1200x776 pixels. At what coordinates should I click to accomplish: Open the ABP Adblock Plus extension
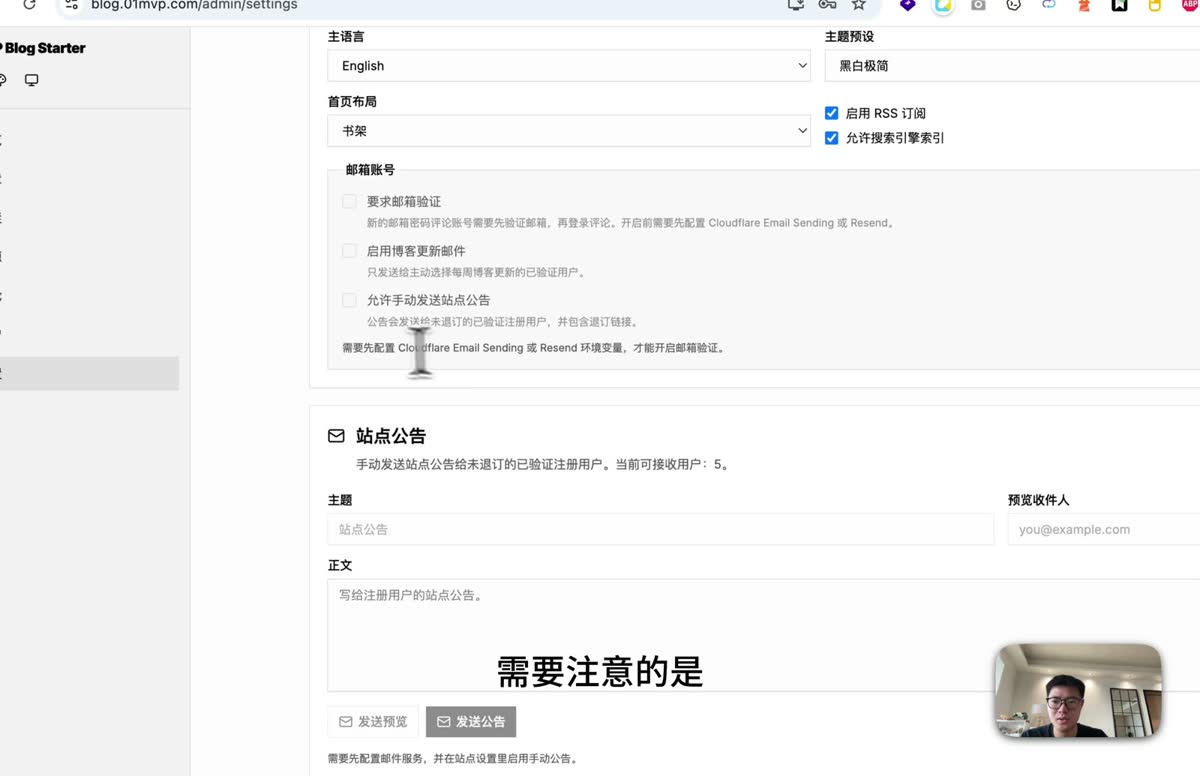pos(1189,5)
